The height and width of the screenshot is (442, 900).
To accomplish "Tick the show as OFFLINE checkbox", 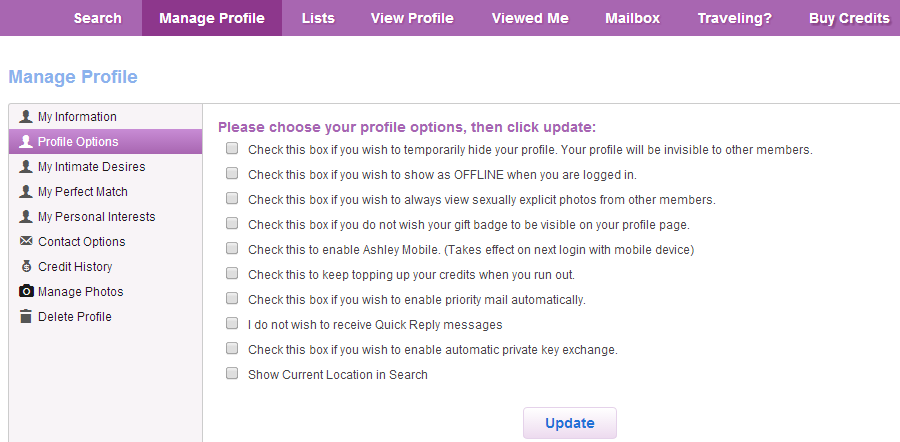I will [232, 173].
